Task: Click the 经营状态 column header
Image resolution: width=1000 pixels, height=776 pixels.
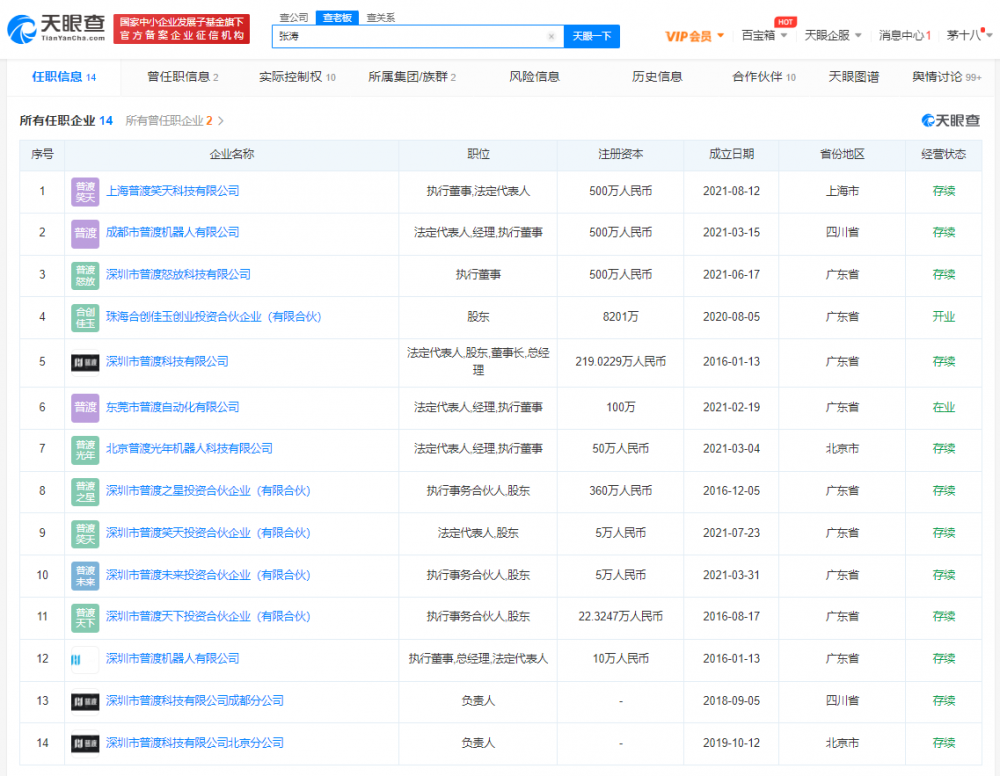Action: [x=944, y=154]
